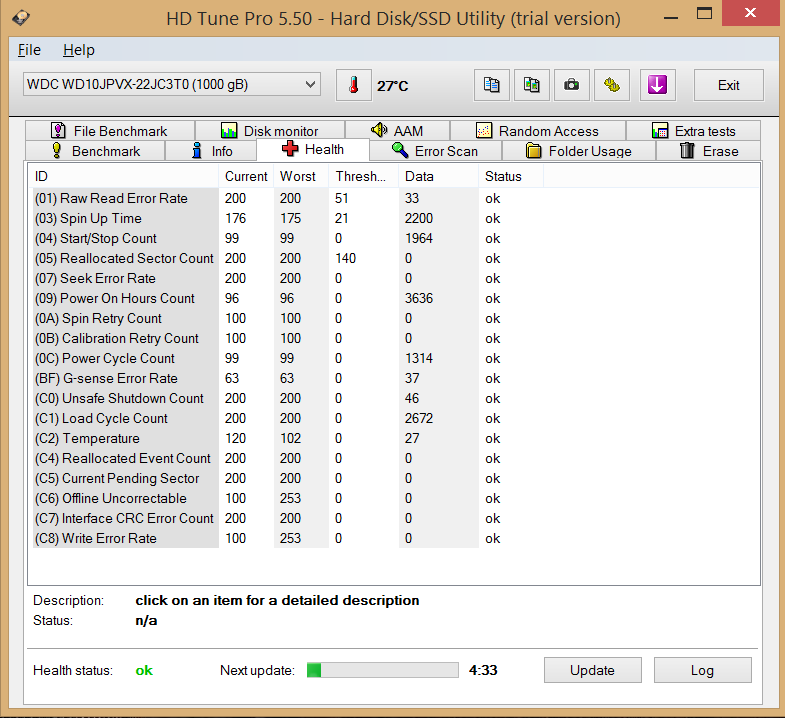Switch to the Disk monitor tab
Image resolution: width=785 pixels, height=718 pixels.
(x=270, y=131)
